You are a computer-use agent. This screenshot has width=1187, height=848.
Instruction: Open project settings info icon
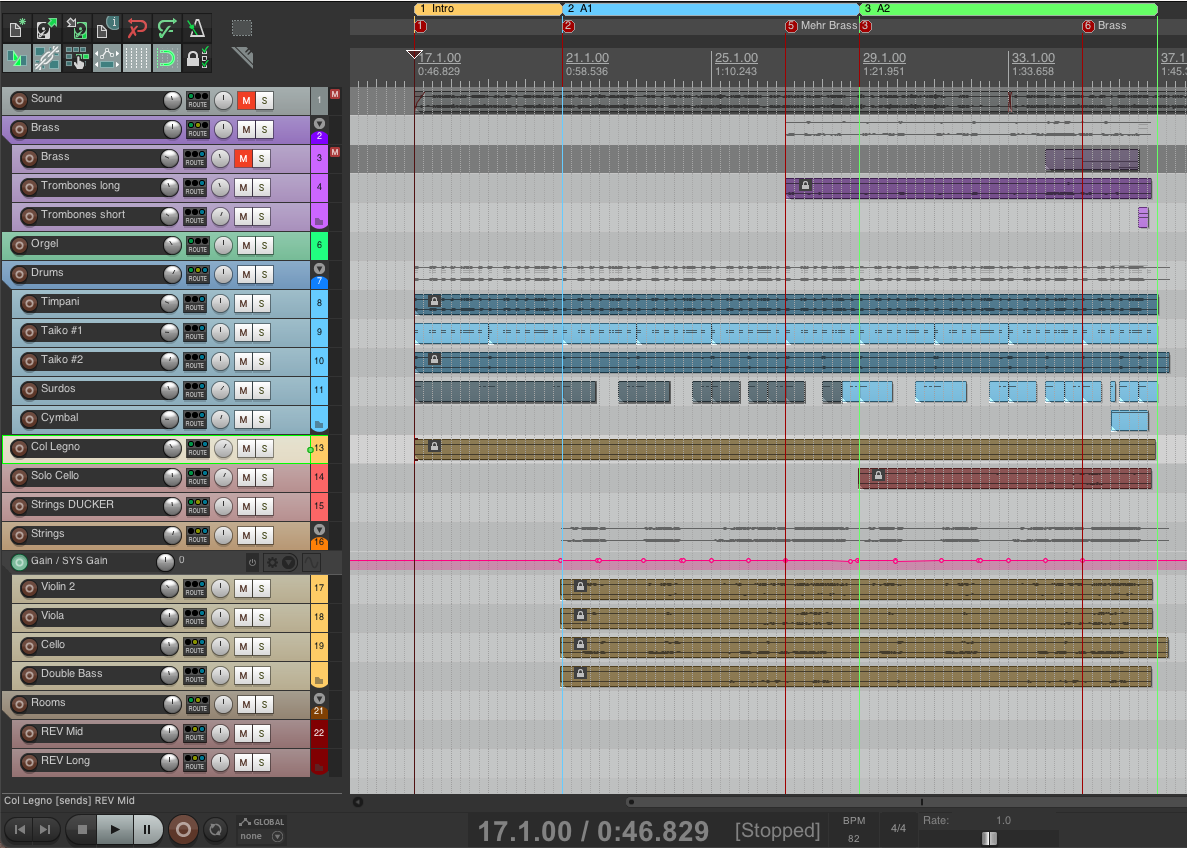tap(107, 28)
